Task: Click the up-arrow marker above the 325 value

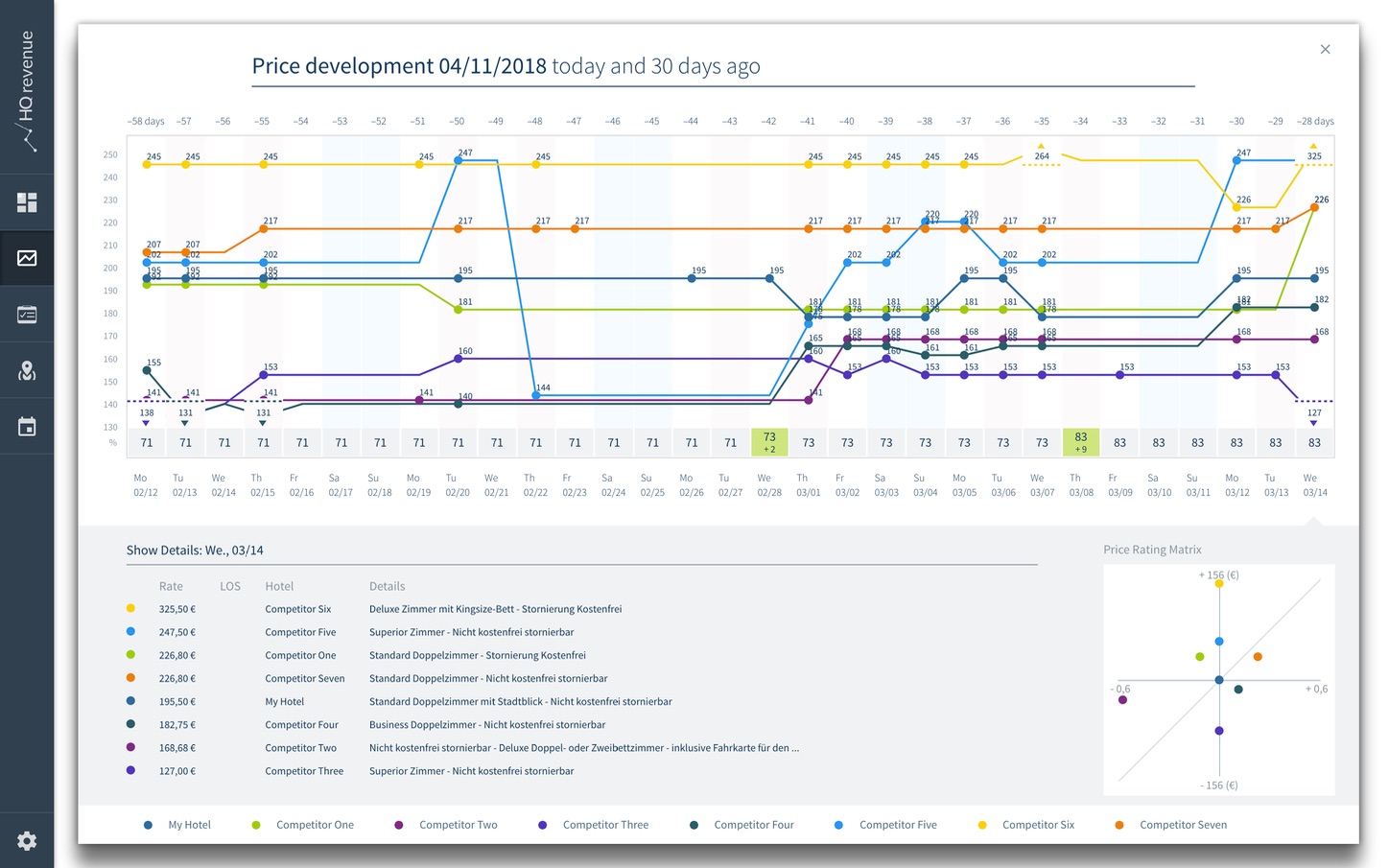Action: [1314, 146]
